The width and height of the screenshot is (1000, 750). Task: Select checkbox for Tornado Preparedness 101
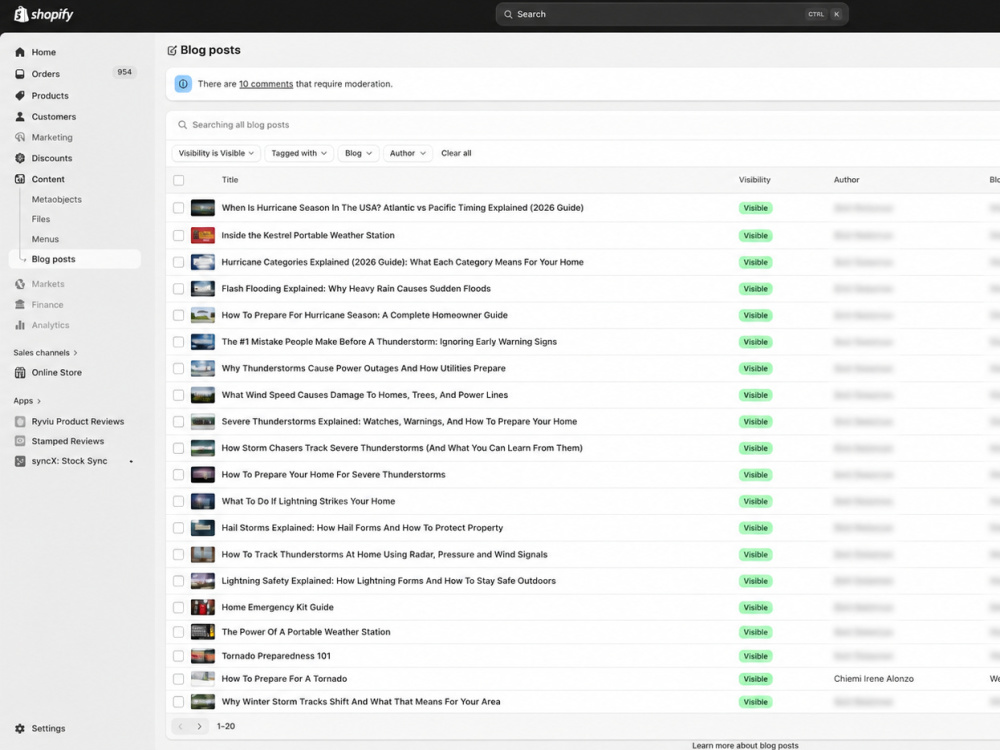179,656
